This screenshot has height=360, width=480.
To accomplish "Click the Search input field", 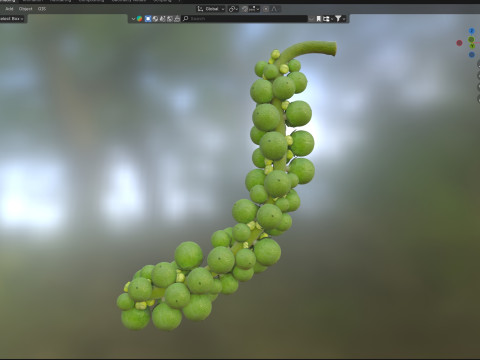I will pyautogui.click(x=244, y=19).
